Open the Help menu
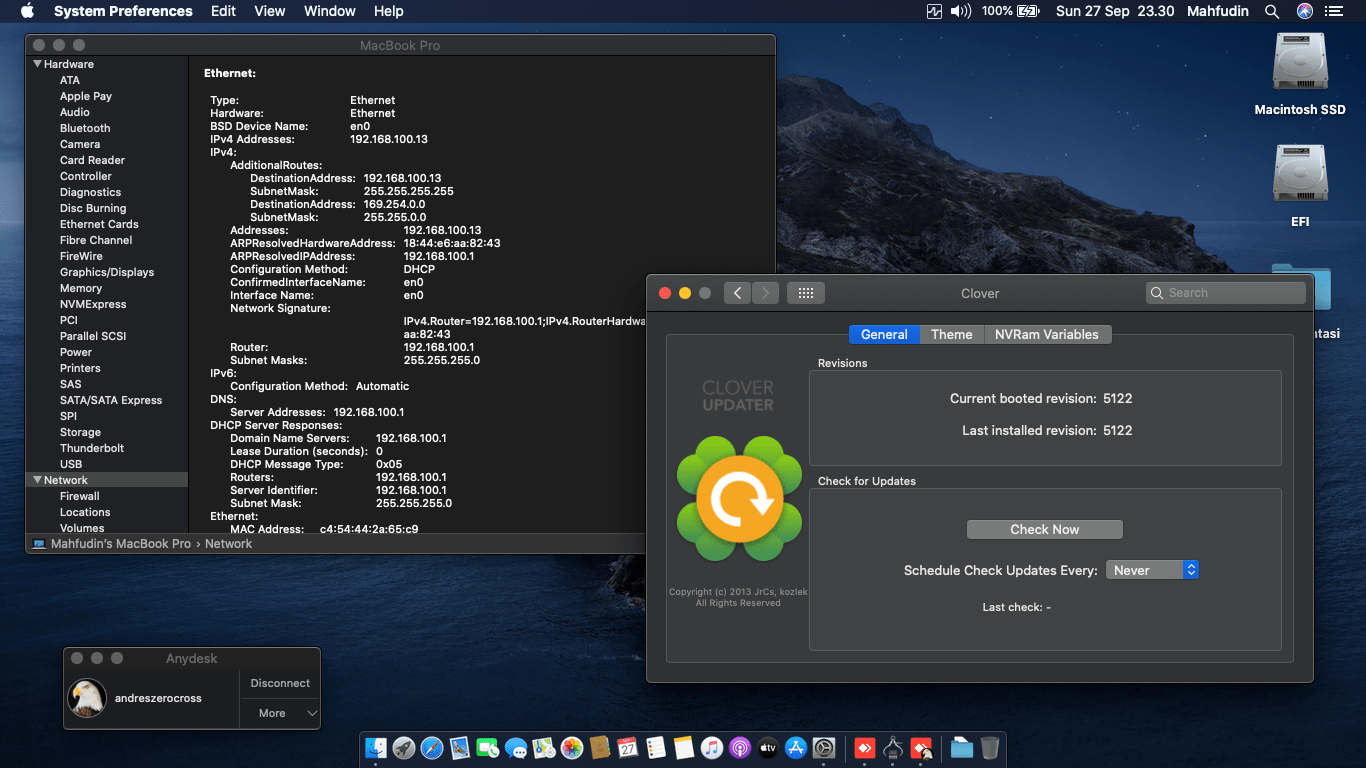 389,11
